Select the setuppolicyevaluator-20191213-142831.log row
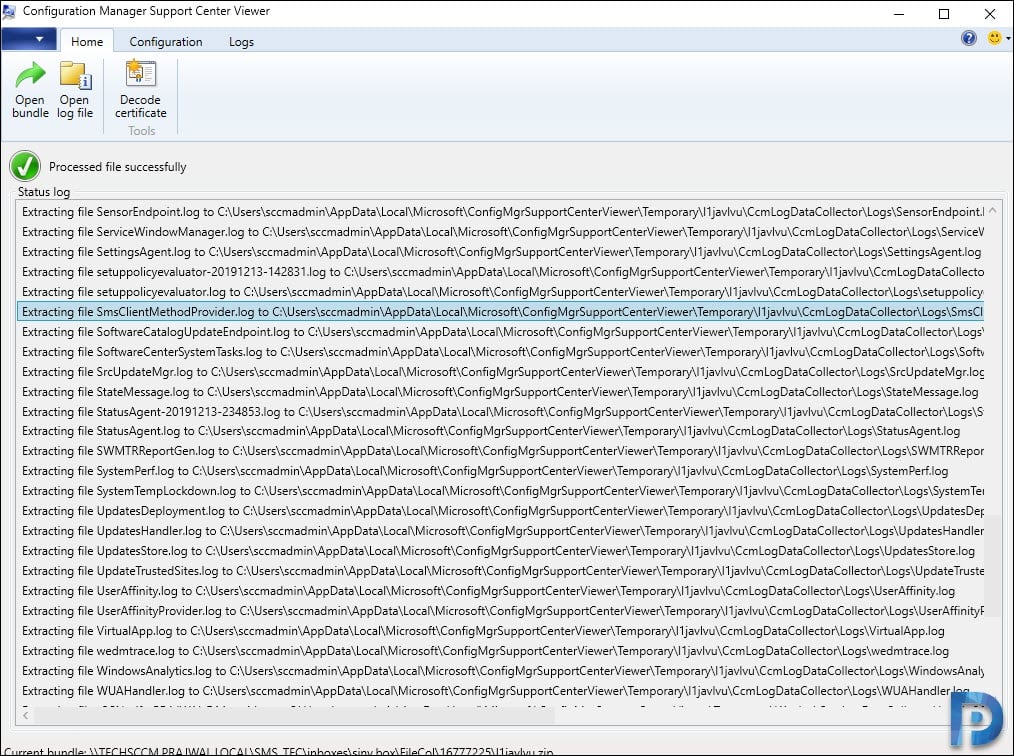The width and height of the screenshot is (1014, 756). coord(501,272)
